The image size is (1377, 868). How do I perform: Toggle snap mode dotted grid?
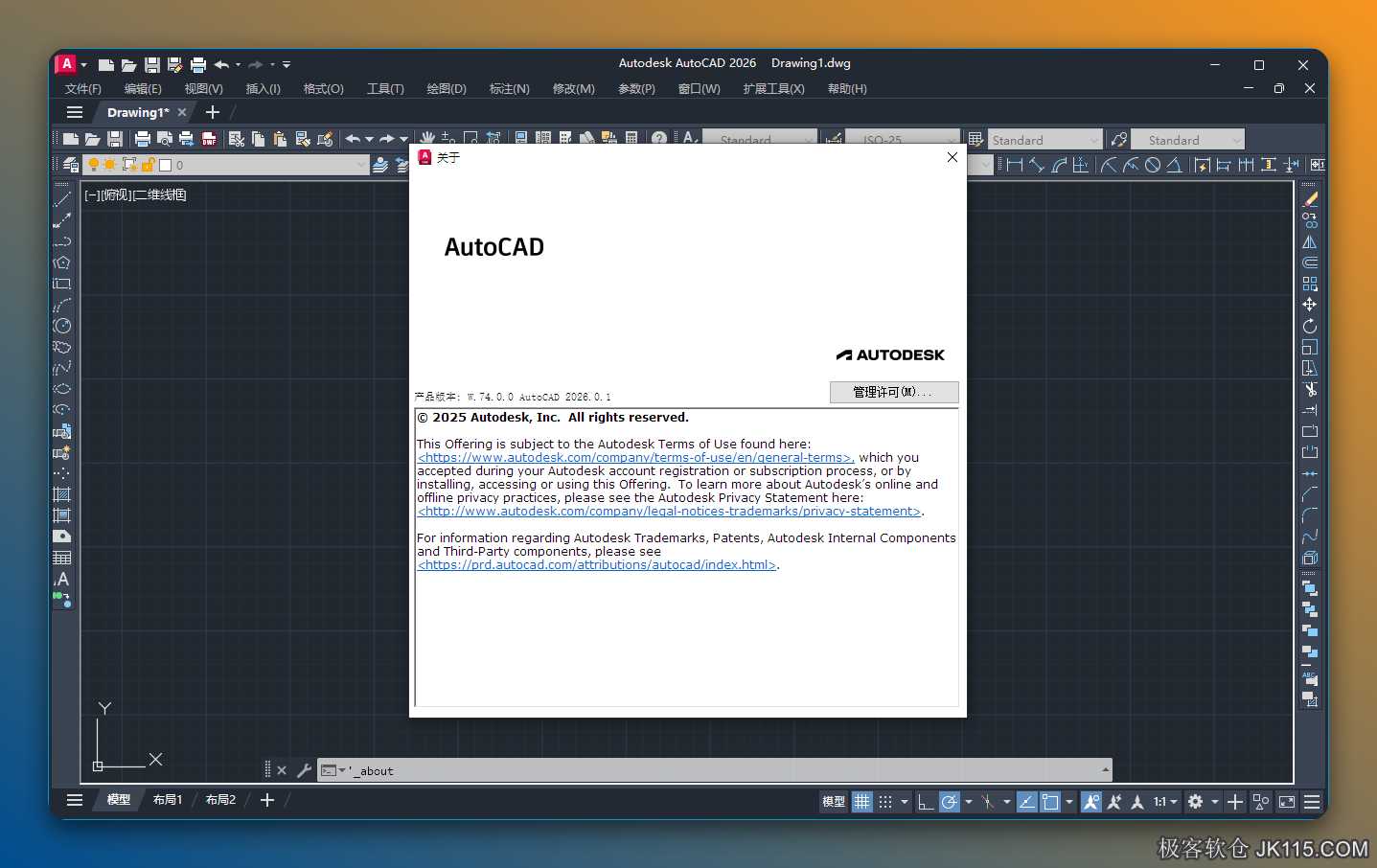(x=885, y=802)
